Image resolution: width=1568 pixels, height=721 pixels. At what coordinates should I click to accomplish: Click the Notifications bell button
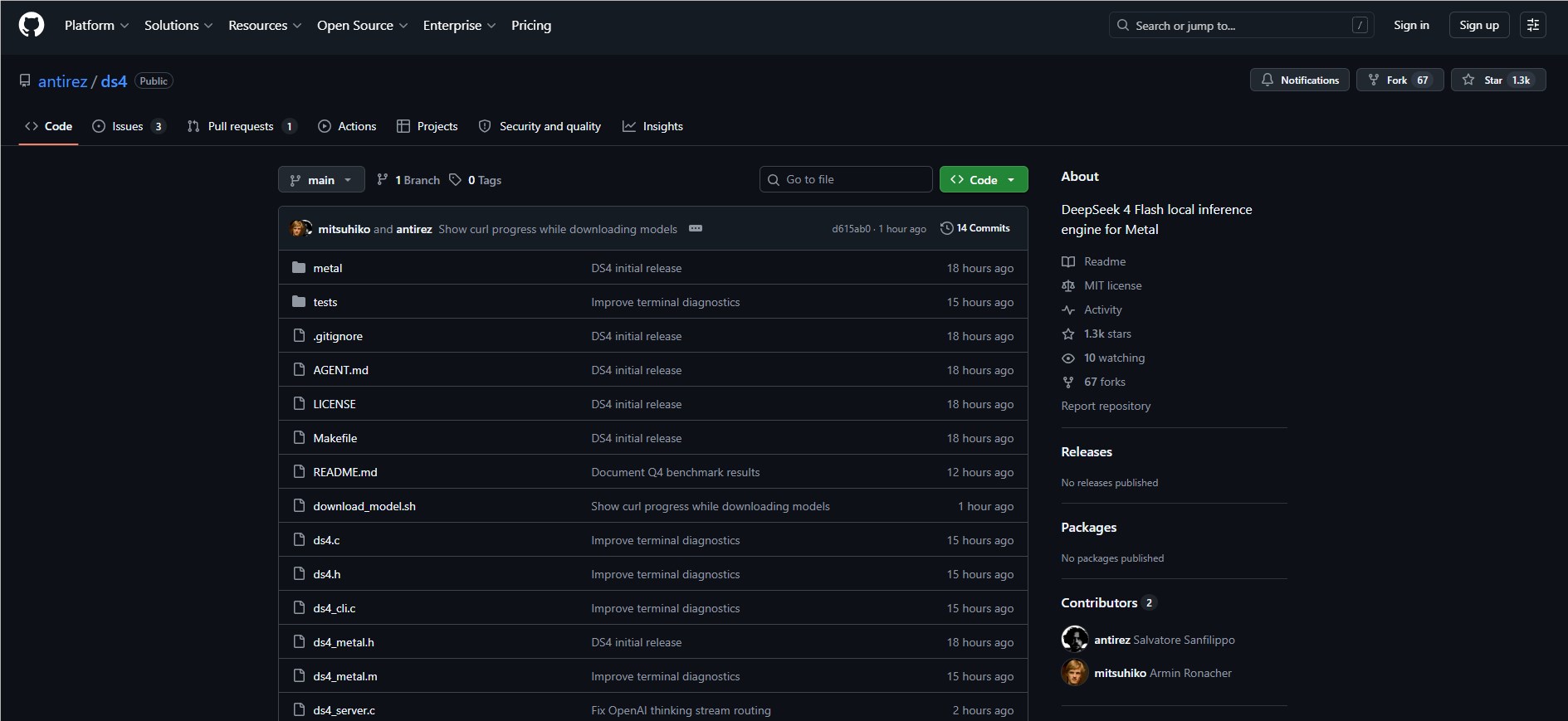pos(1300,80)
